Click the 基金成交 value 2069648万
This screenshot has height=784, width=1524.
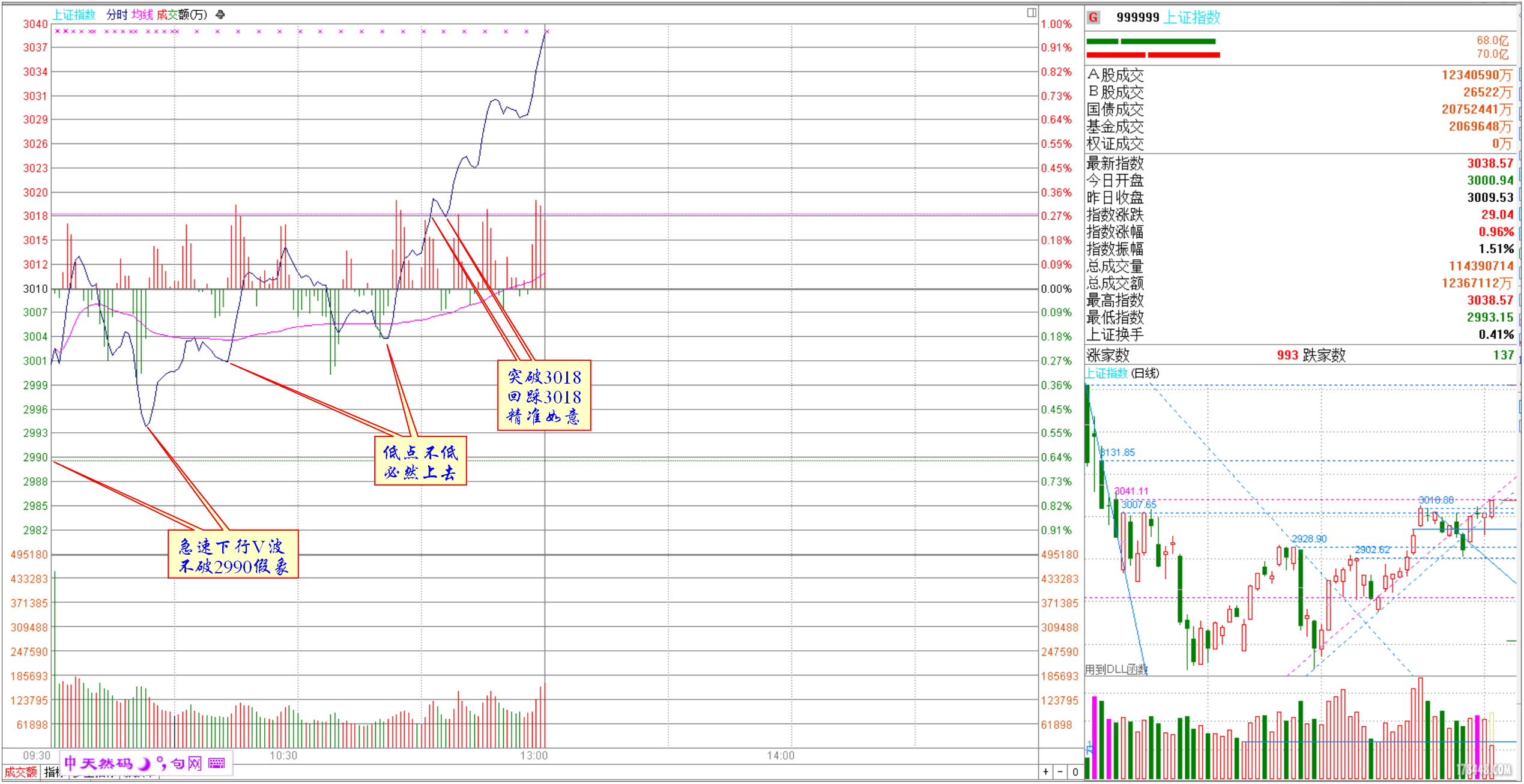click(x=1480, y=126)
